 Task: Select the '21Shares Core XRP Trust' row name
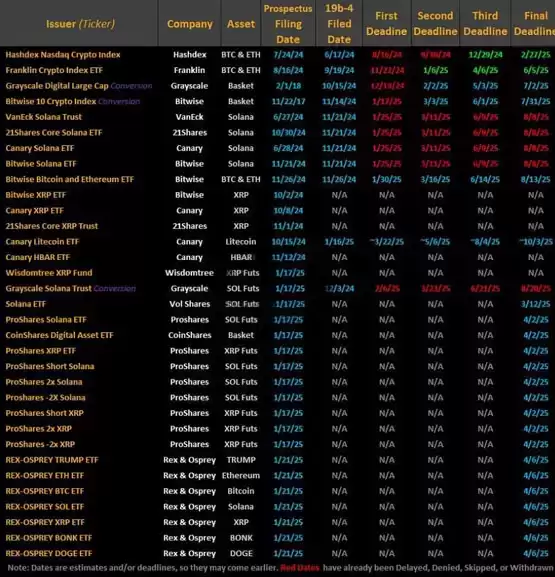[x=52, y=226]
